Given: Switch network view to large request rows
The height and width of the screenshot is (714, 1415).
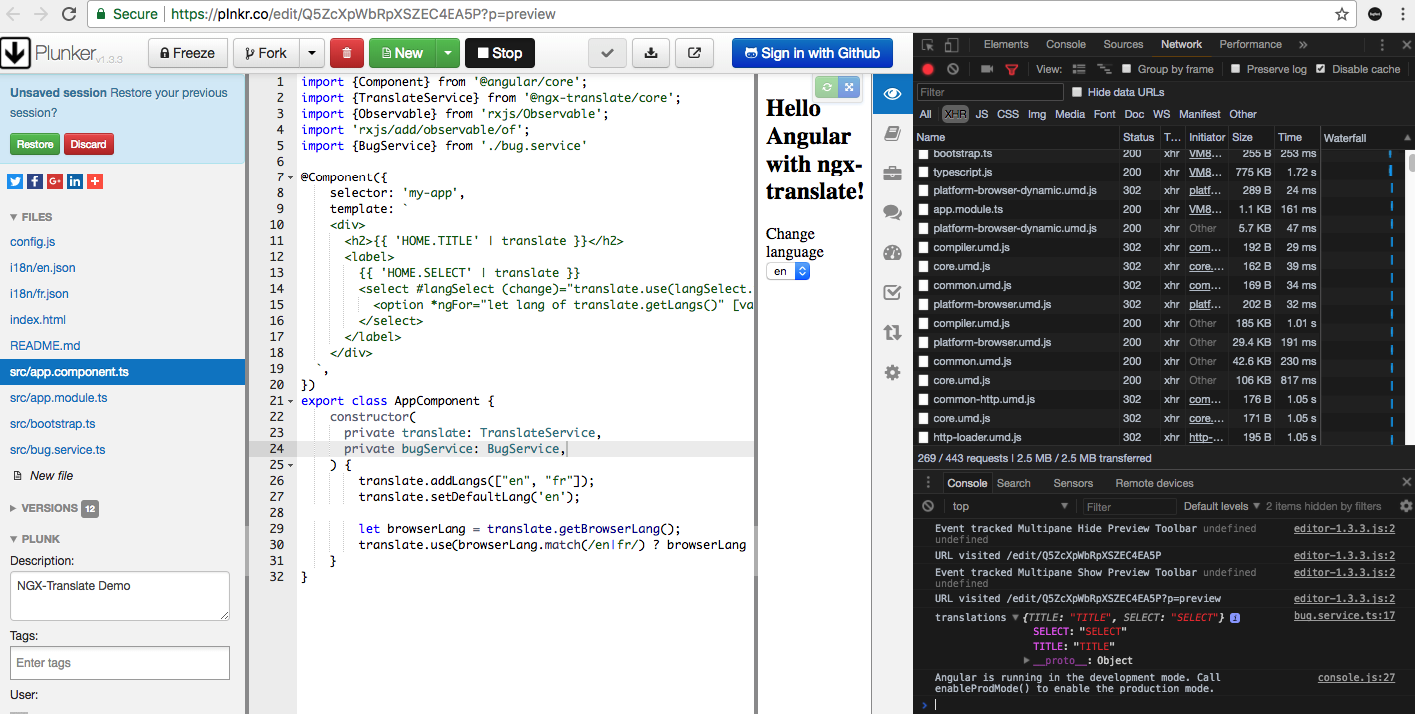Looking at the screenshot, I should [1079, 69].
